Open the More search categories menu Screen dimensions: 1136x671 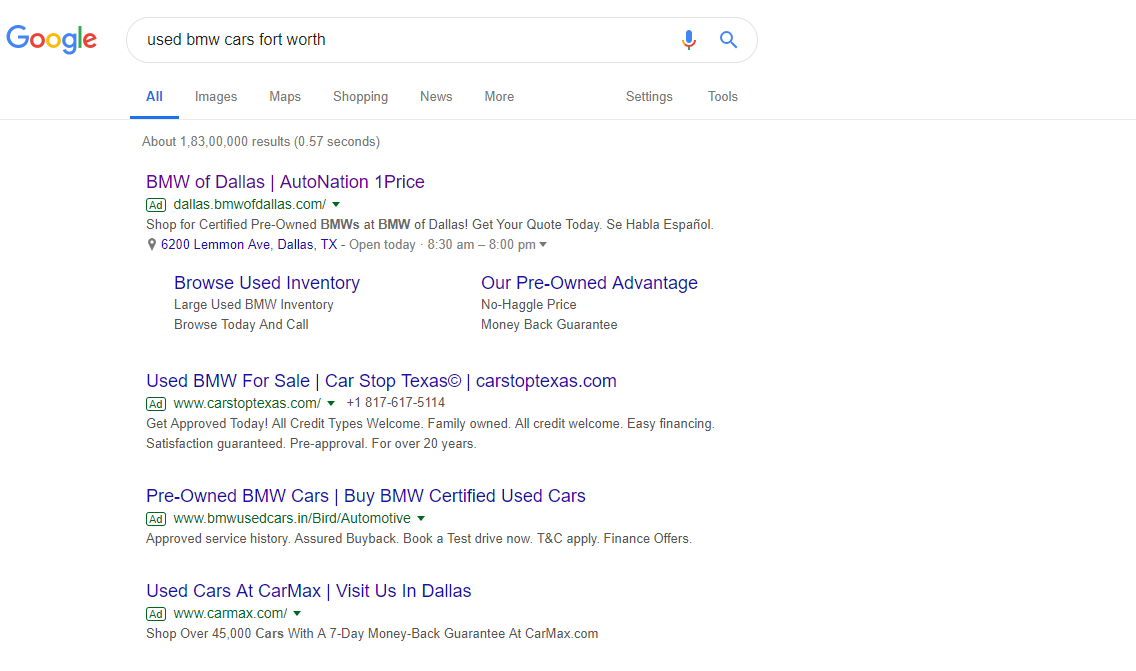(499, 97)
